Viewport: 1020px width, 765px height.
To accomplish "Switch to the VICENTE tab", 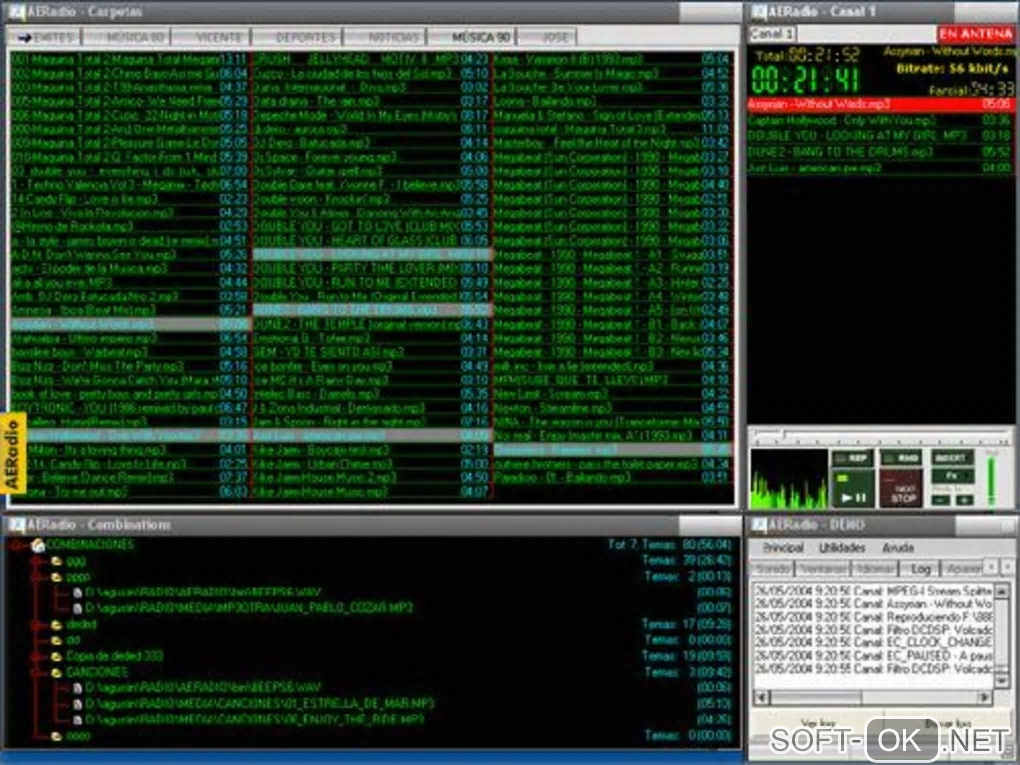I will (x=213, y=37).
